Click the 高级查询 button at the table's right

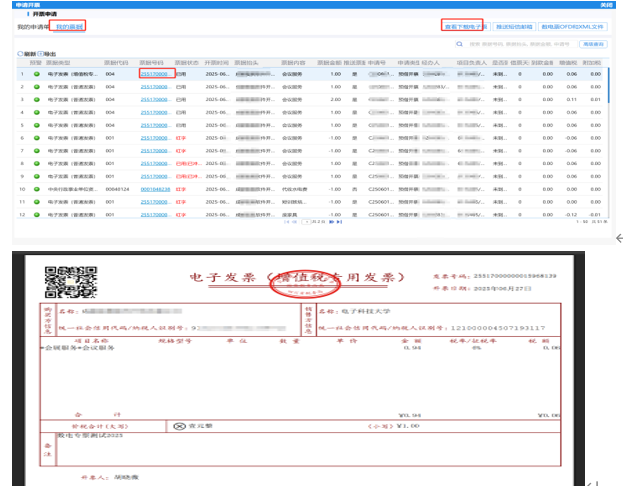pos(594,45)
